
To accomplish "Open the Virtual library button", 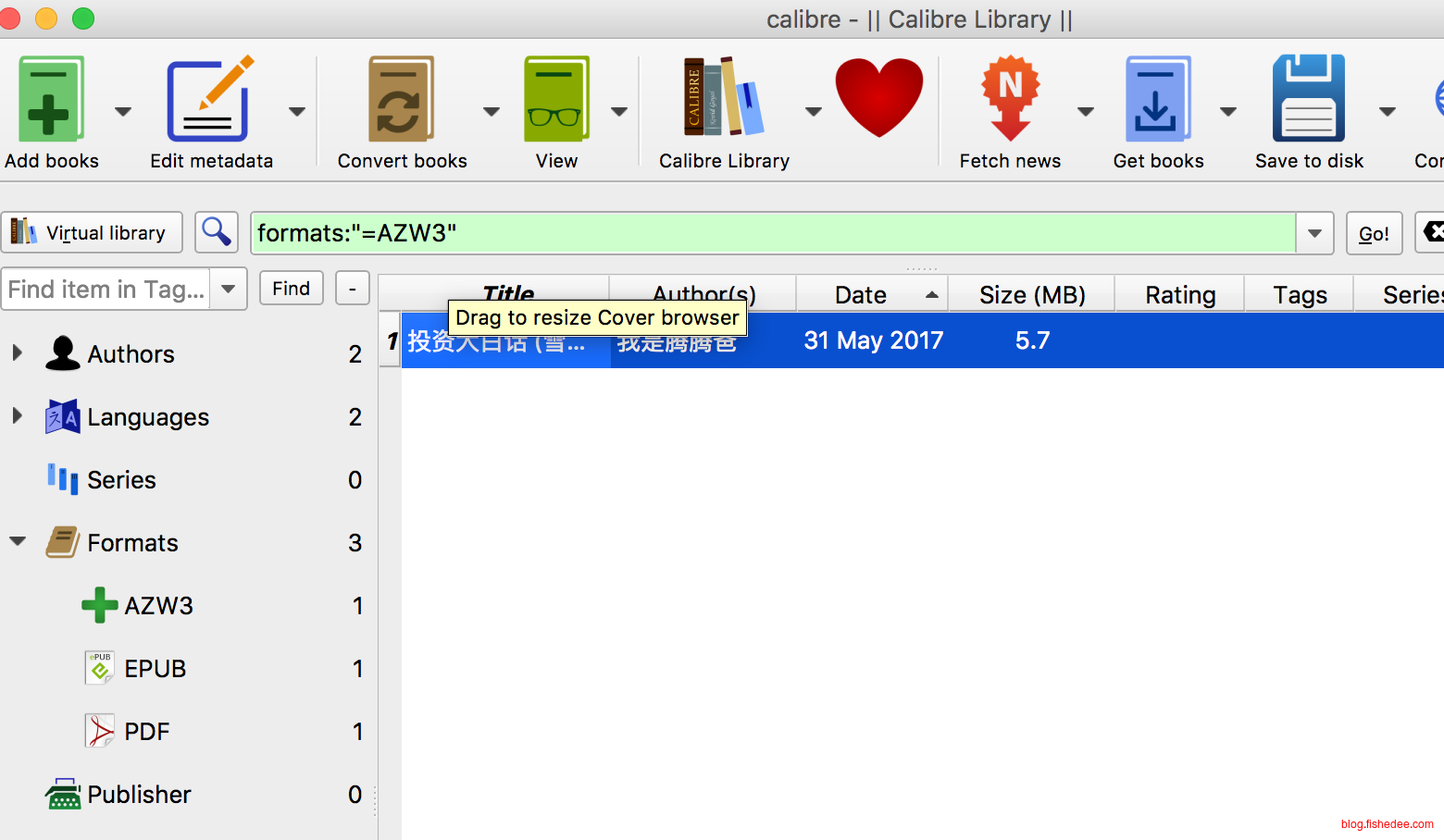I will 92,232.
